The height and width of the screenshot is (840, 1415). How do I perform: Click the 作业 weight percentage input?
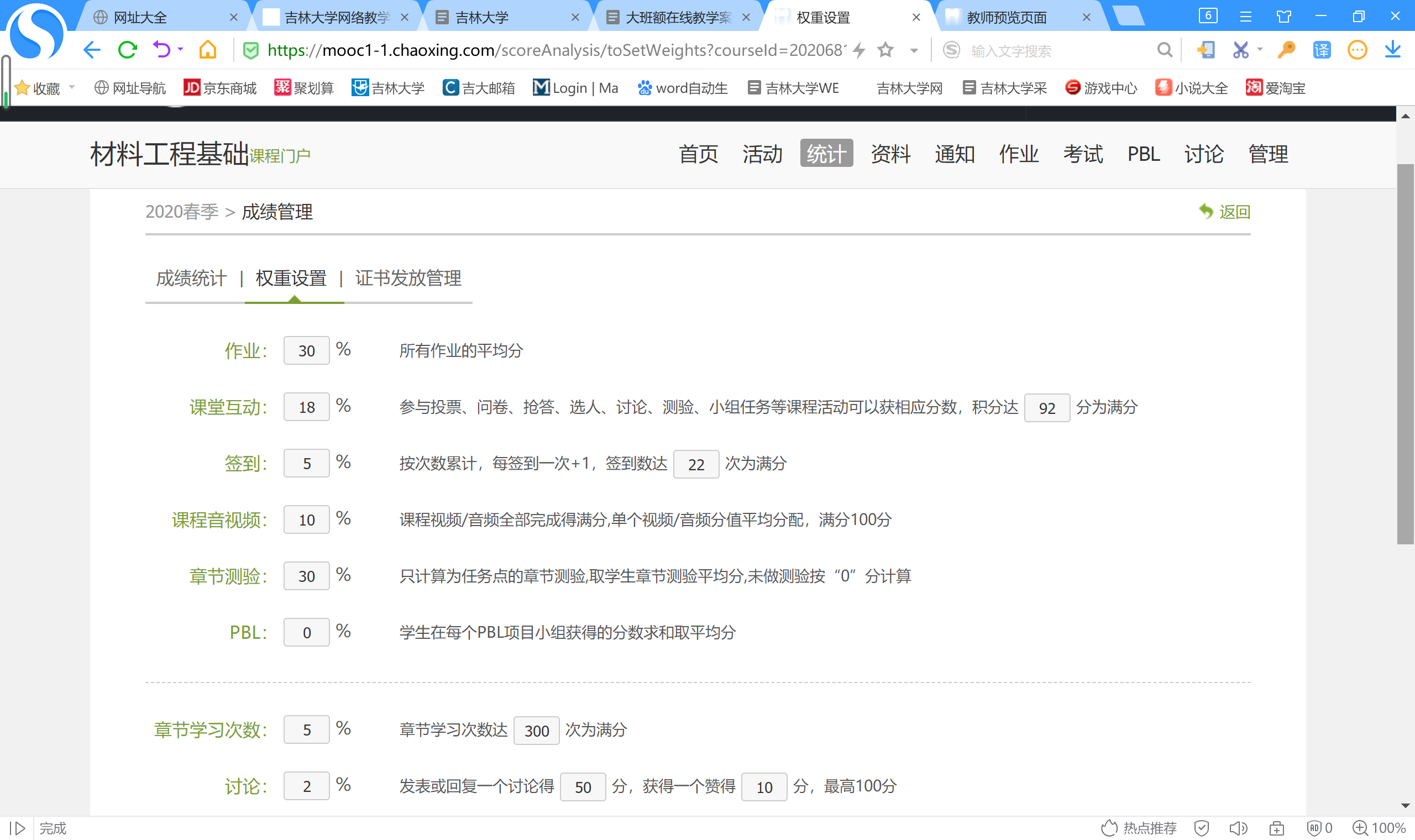tap(306, 350)
